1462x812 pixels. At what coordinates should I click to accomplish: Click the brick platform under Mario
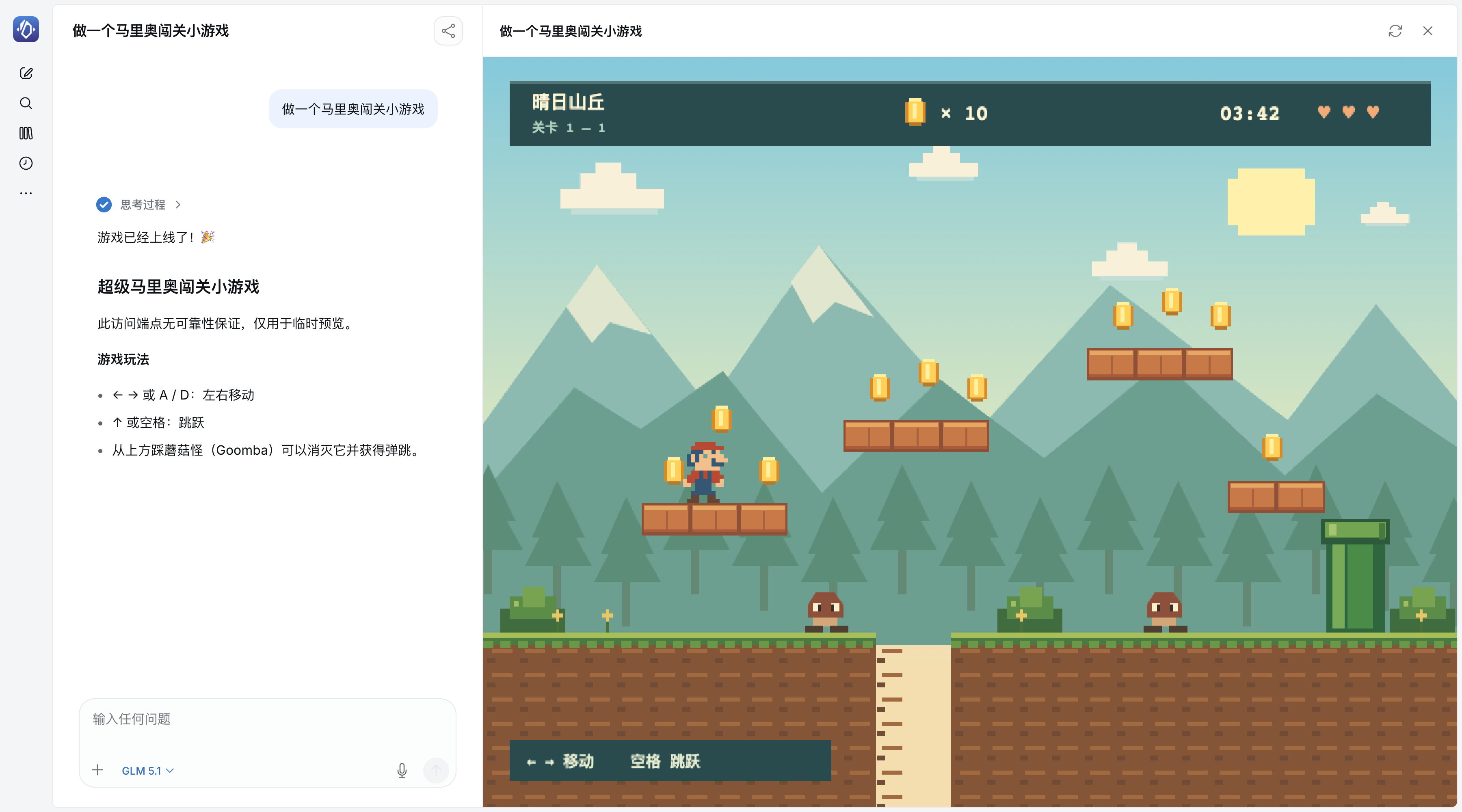point(714,519)
